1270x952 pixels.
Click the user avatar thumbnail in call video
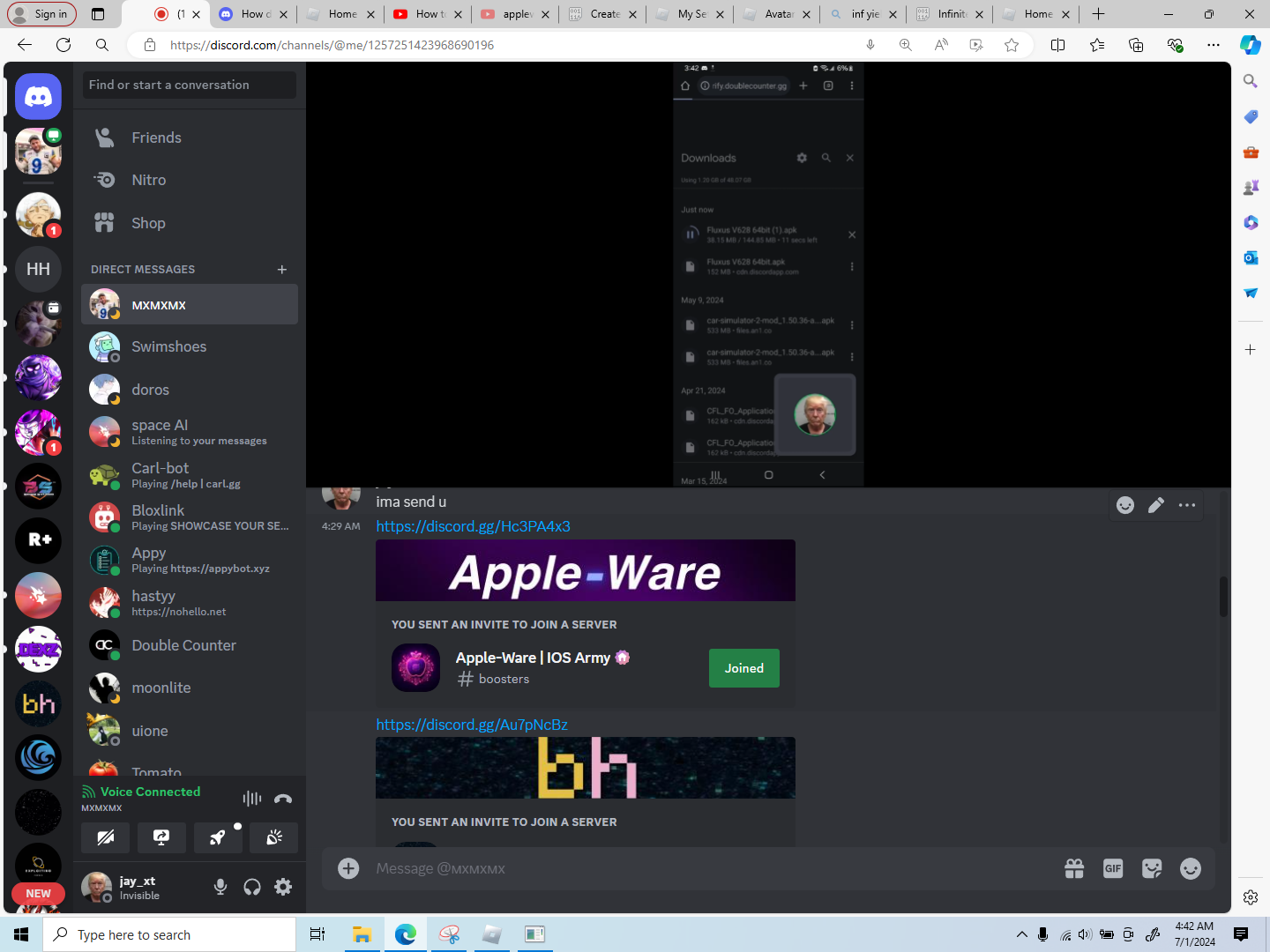tap(815, 414)
